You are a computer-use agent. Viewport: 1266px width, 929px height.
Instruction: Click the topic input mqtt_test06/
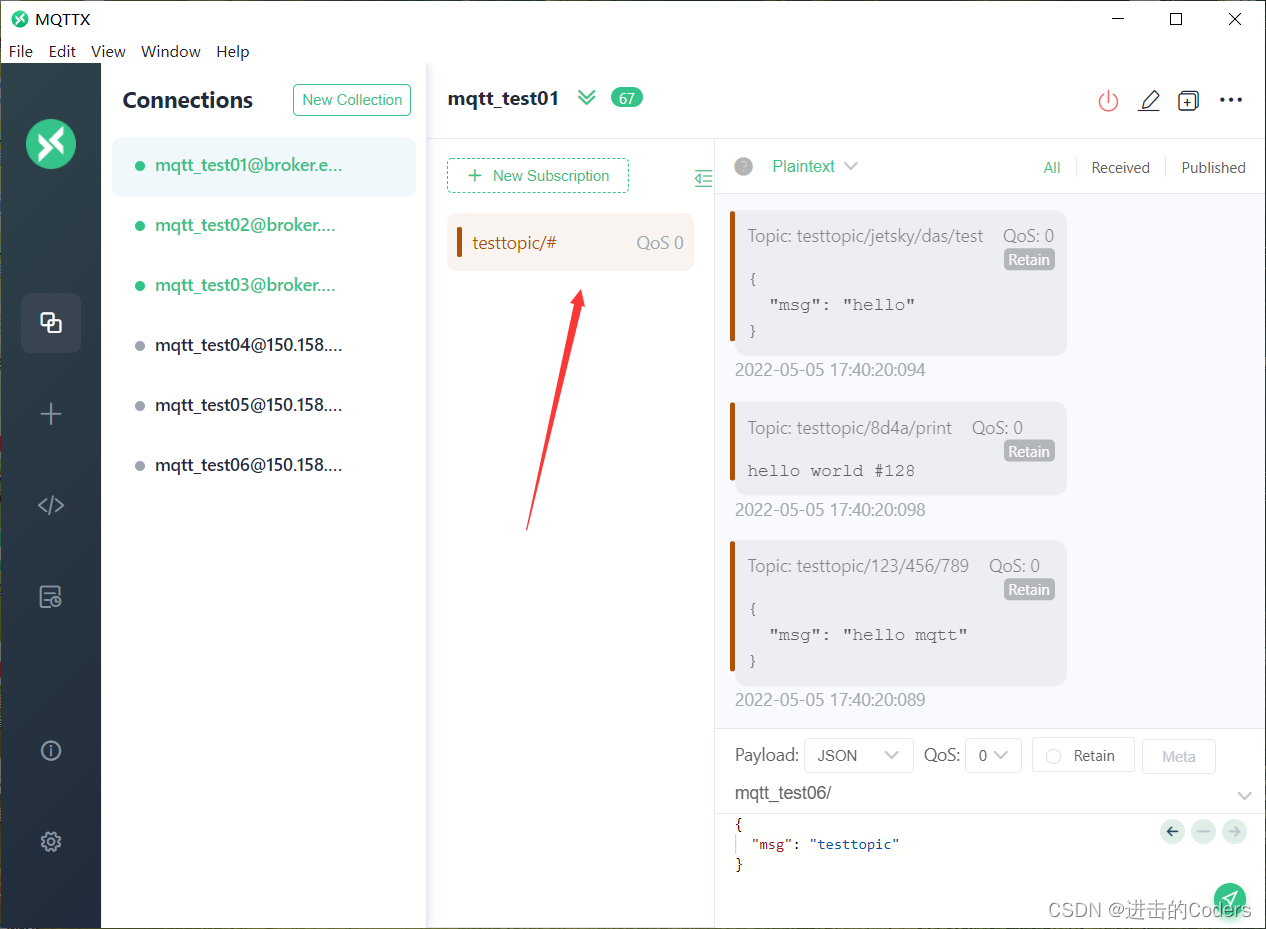click(x=980, y=794)
